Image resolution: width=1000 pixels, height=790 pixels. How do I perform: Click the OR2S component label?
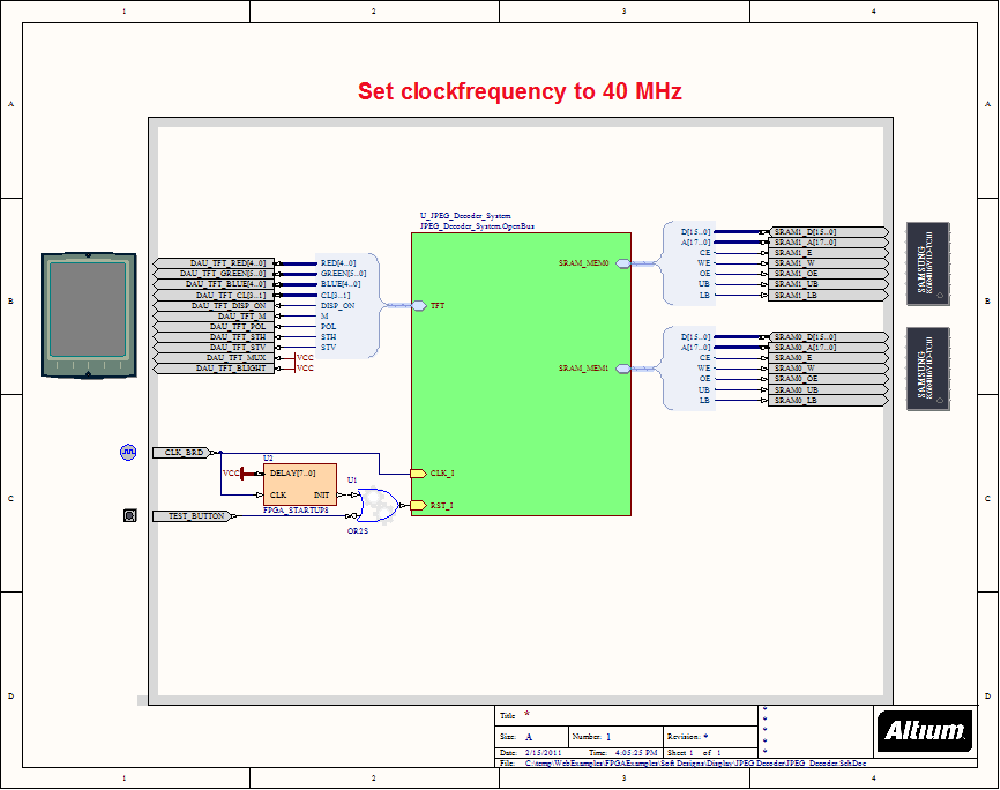click(357, 531)
